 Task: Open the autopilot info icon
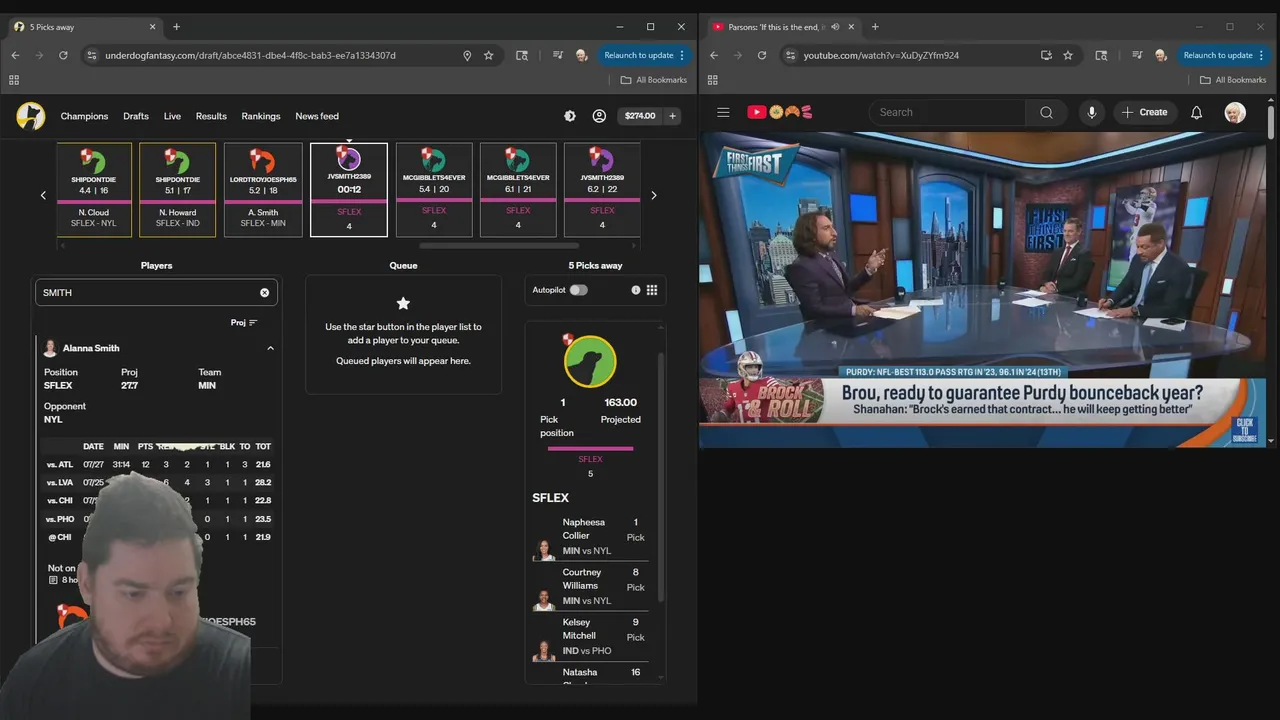pos(636,290)
